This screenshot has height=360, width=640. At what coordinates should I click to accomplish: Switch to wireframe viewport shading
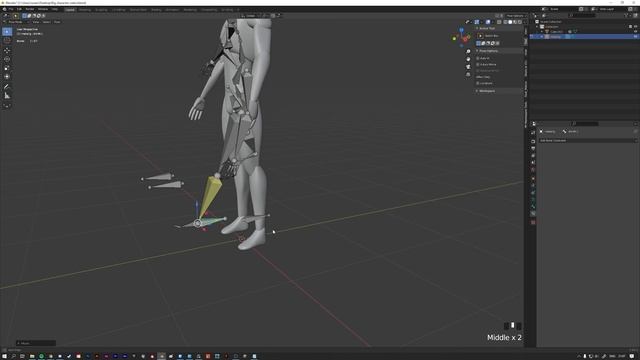(x=505, y=22)
